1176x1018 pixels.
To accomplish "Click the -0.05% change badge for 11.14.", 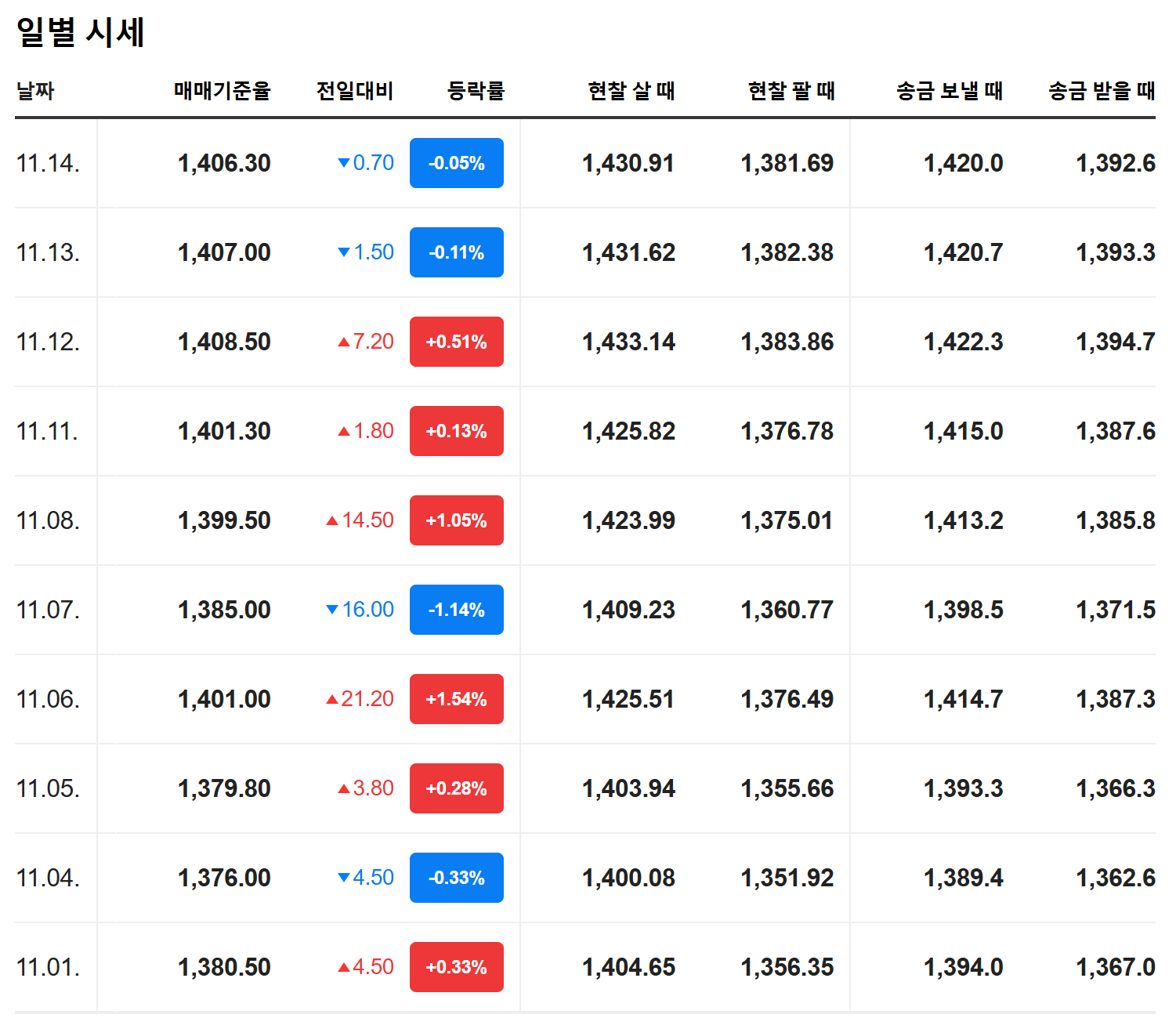I will 456,163.
